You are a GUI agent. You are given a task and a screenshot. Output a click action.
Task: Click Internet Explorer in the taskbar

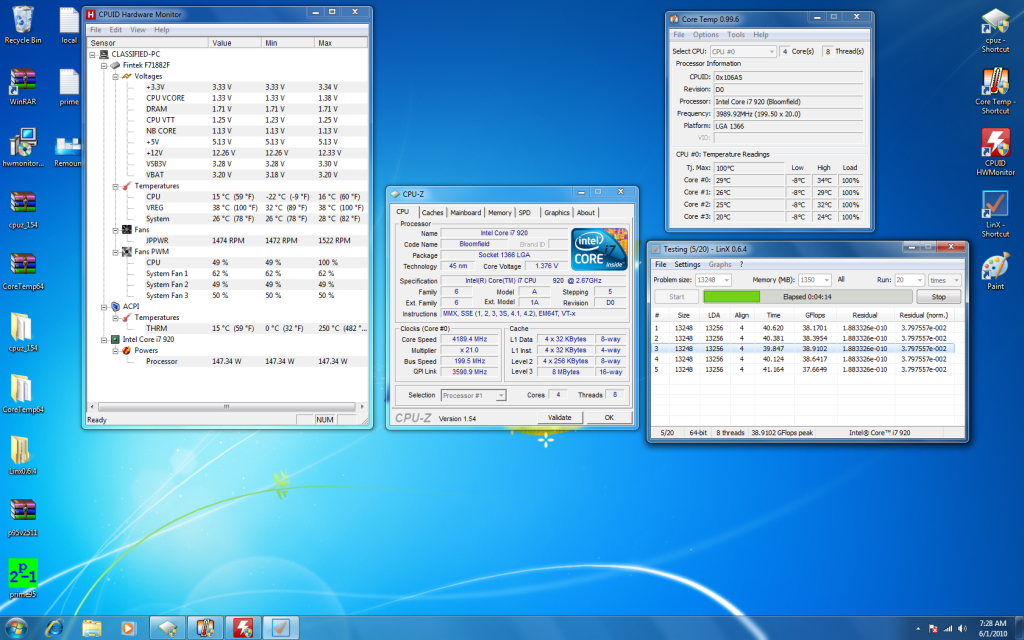(x=54, y=627)
